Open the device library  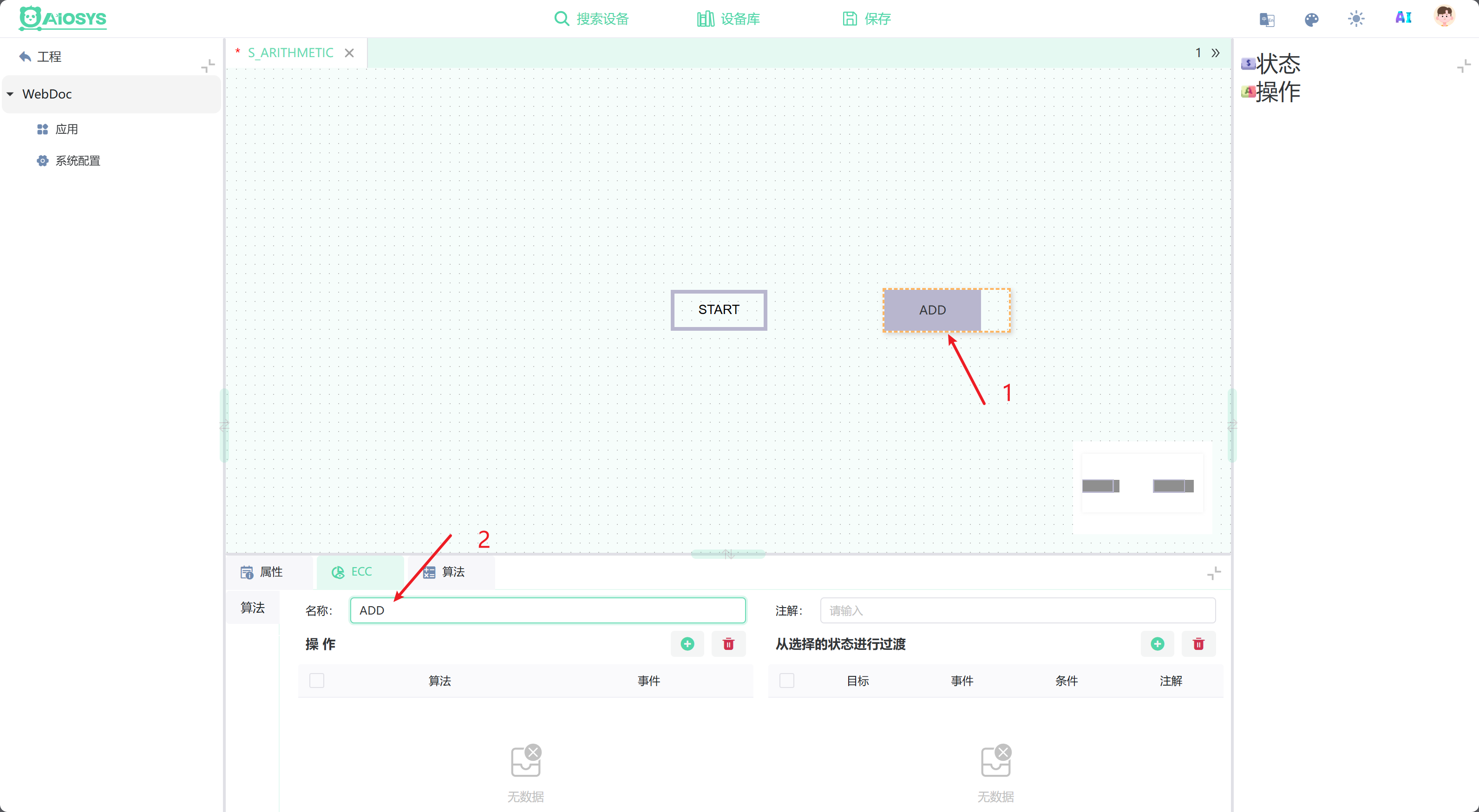point(728,19)
